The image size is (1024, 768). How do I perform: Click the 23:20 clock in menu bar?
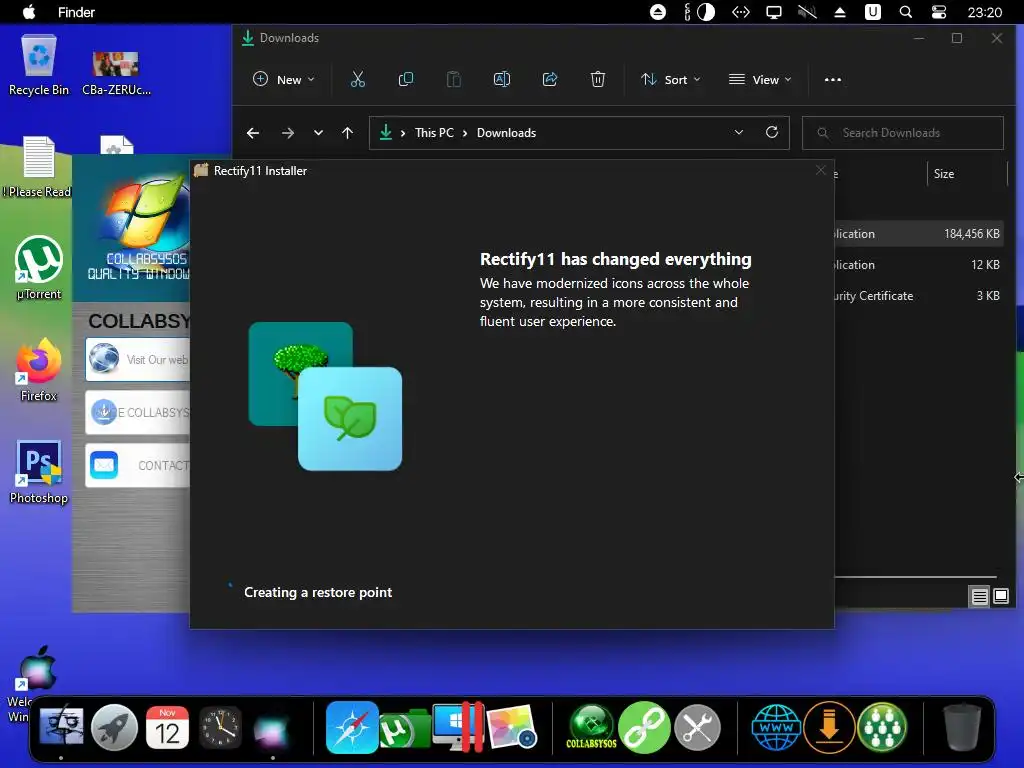984,12
